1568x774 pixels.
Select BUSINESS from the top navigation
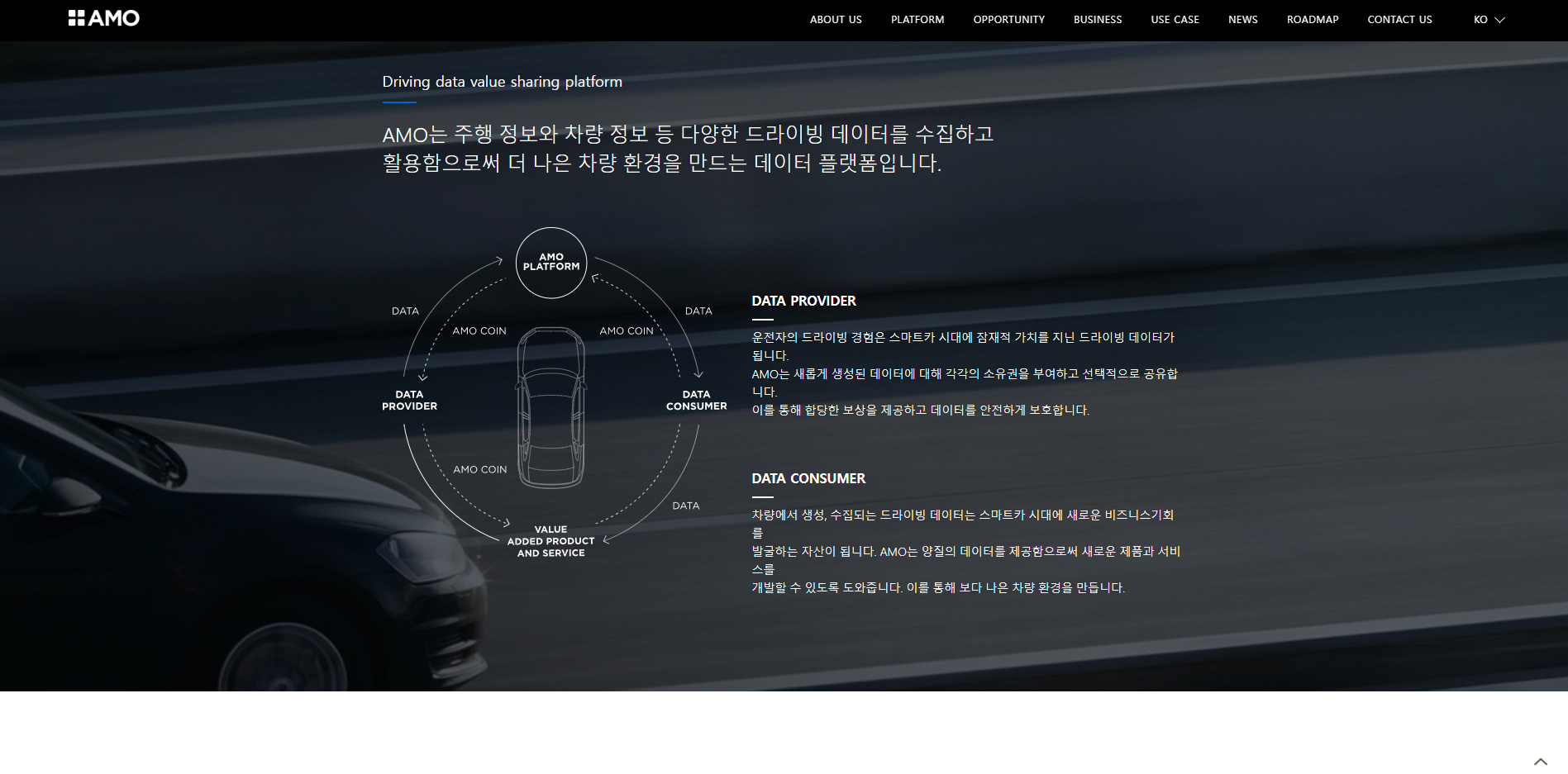1097,20
